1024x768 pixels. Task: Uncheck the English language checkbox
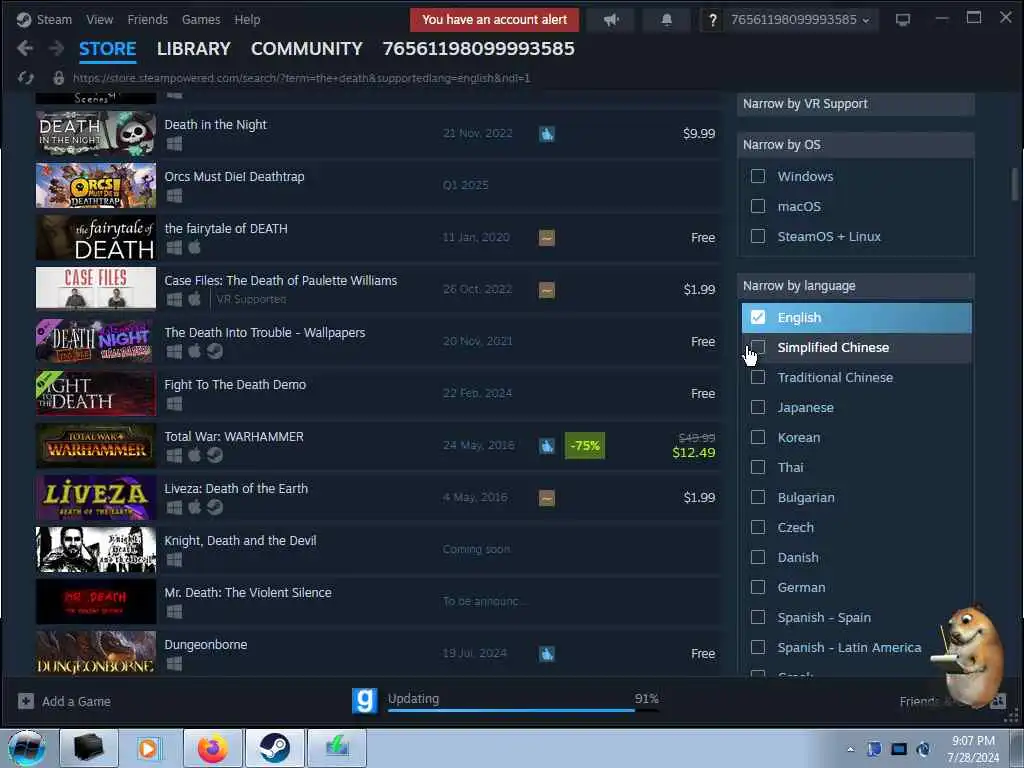pos(758,317)
